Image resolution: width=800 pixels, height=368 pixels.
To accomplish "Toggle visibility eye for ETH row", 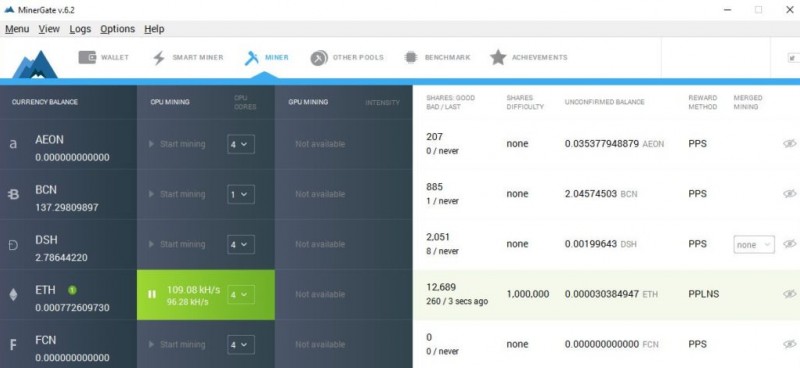I will pos(789,294).
